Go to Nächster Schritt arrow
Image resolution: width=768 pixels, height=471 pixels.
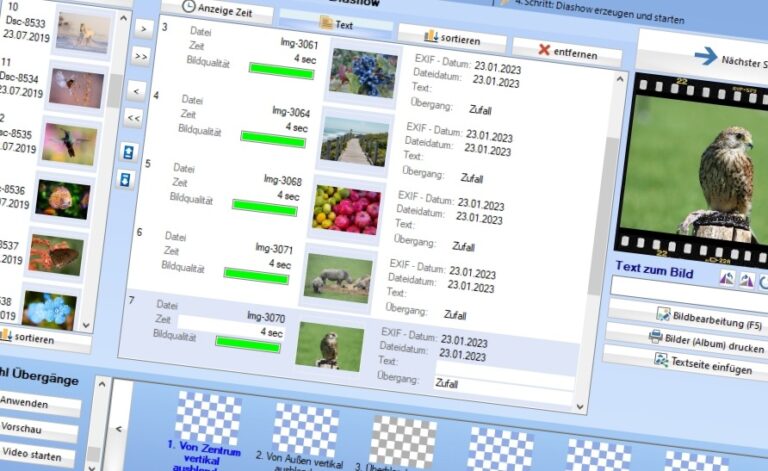point(706,56)
